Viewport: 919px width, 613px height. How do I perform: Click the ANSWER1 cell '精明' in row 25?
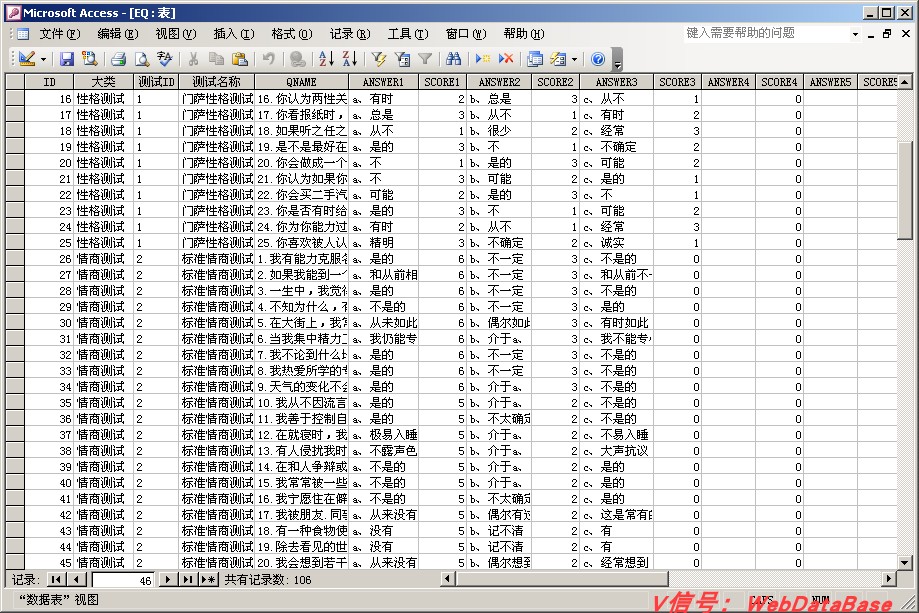coord(383,243)
